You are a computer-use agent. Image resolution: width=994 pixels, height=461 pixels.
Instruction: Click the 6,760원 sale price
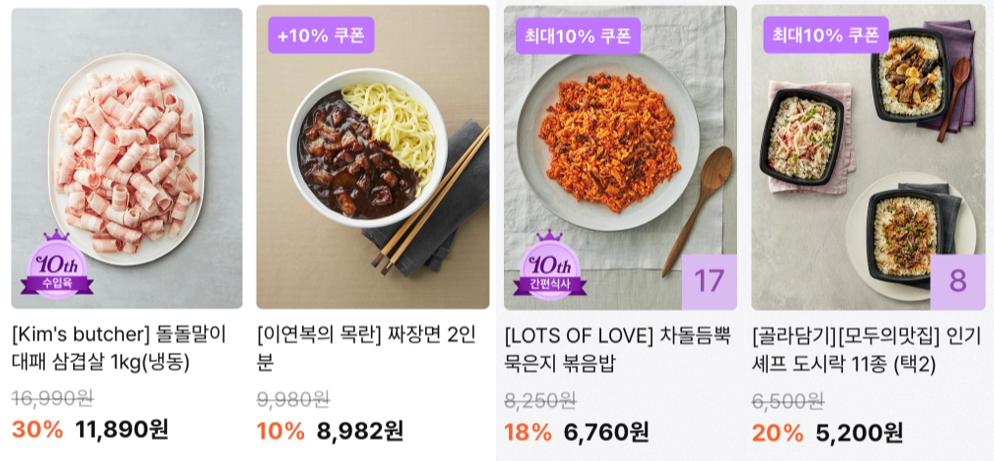(606, 432)
